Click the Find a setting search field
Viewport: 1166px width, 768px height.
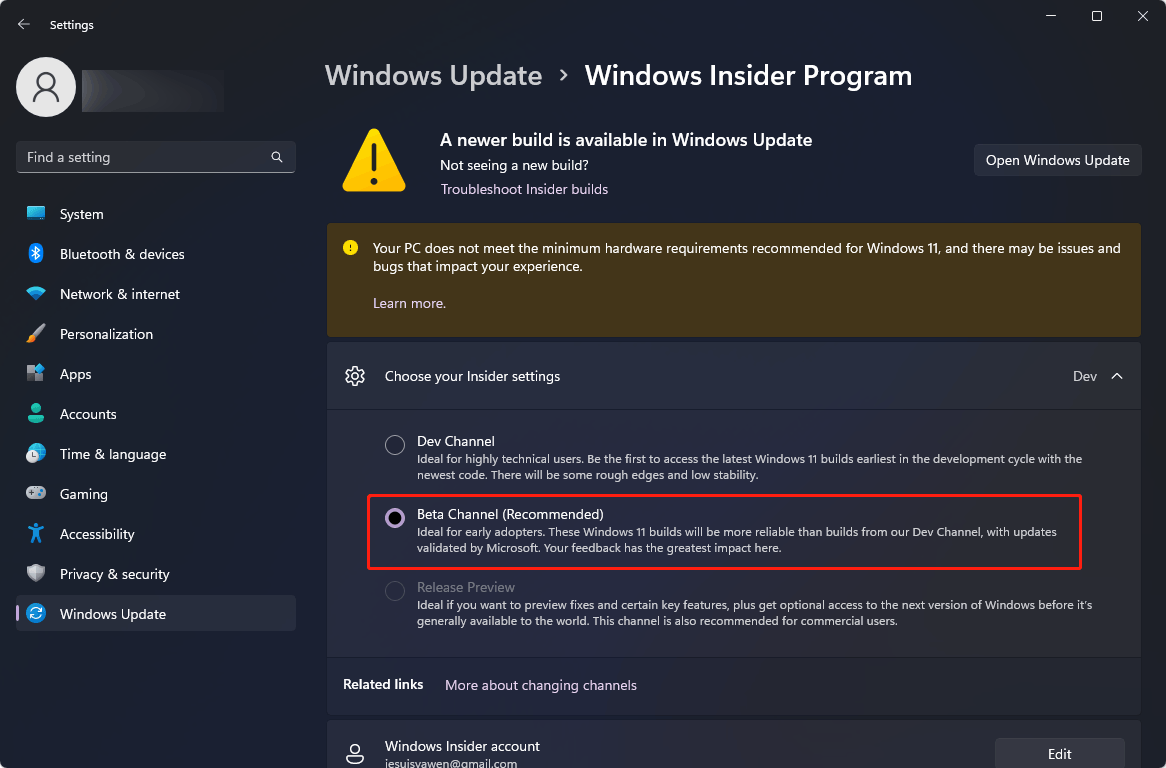tap(155, 157)
